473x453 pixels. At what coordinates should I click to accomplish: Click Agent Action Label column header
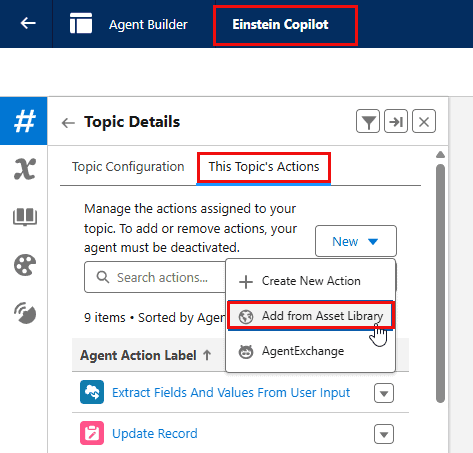point(138,355)
